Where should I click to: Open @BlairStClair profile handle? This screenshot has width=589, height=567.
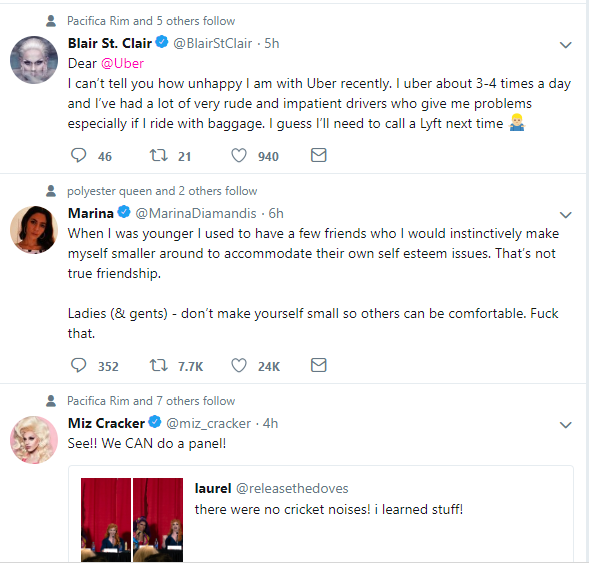(x=213, y=44)
